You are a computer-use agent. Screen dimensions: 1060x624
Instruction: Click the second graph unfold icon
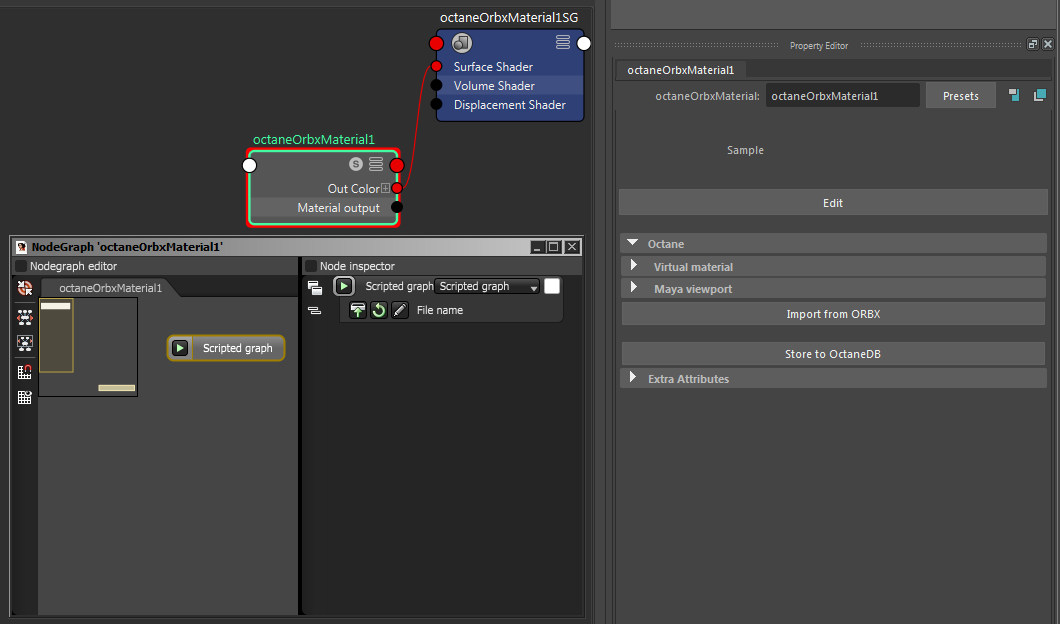tap(25, 343)
